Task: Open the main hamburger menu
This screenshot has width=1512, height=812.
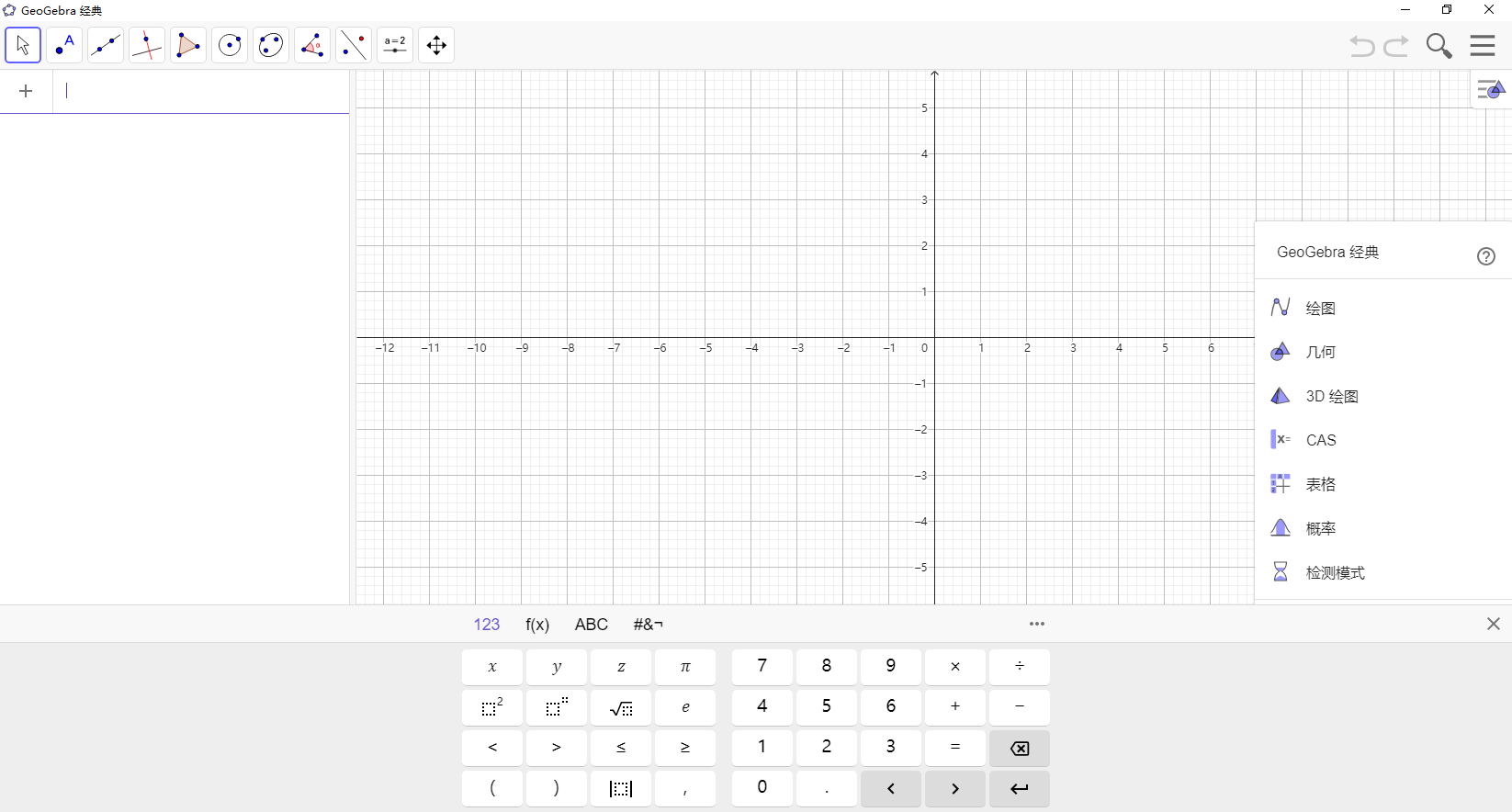Action: pyautogui.click(x=1483, y=45)
